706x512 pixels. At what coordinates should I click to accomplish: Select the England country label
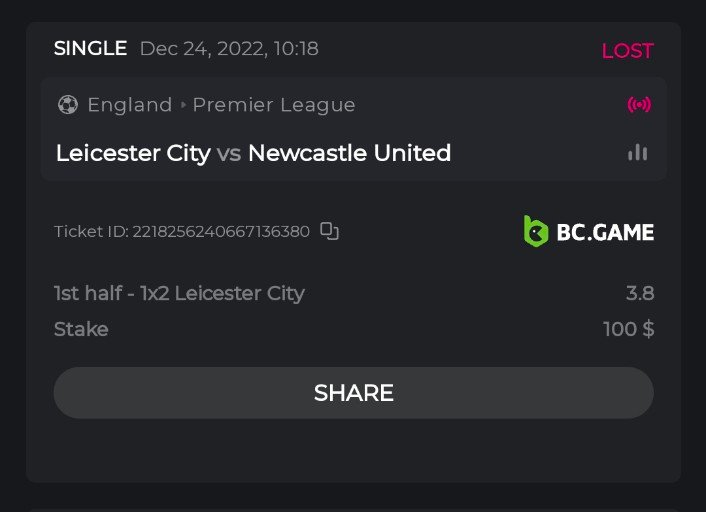click(129, 105)
